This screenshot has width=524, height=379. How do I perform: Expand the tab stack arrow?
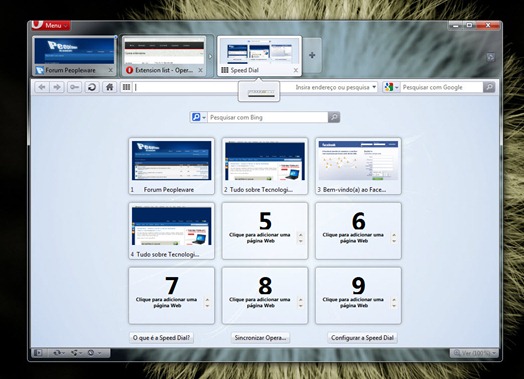(210, 56)
